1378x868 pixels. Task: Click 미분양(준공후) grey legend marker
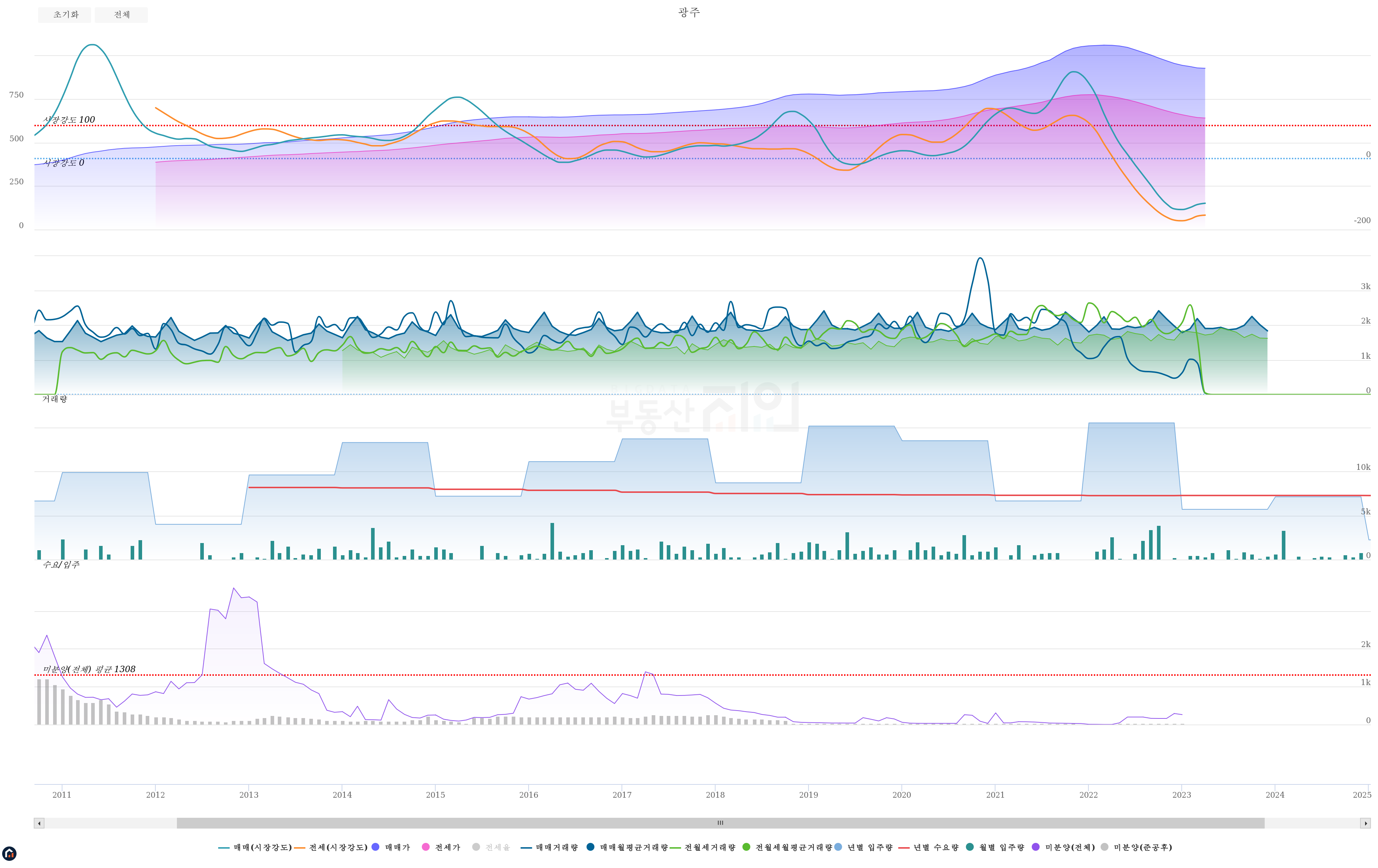pyautogui.click(x=1105, y=847)
